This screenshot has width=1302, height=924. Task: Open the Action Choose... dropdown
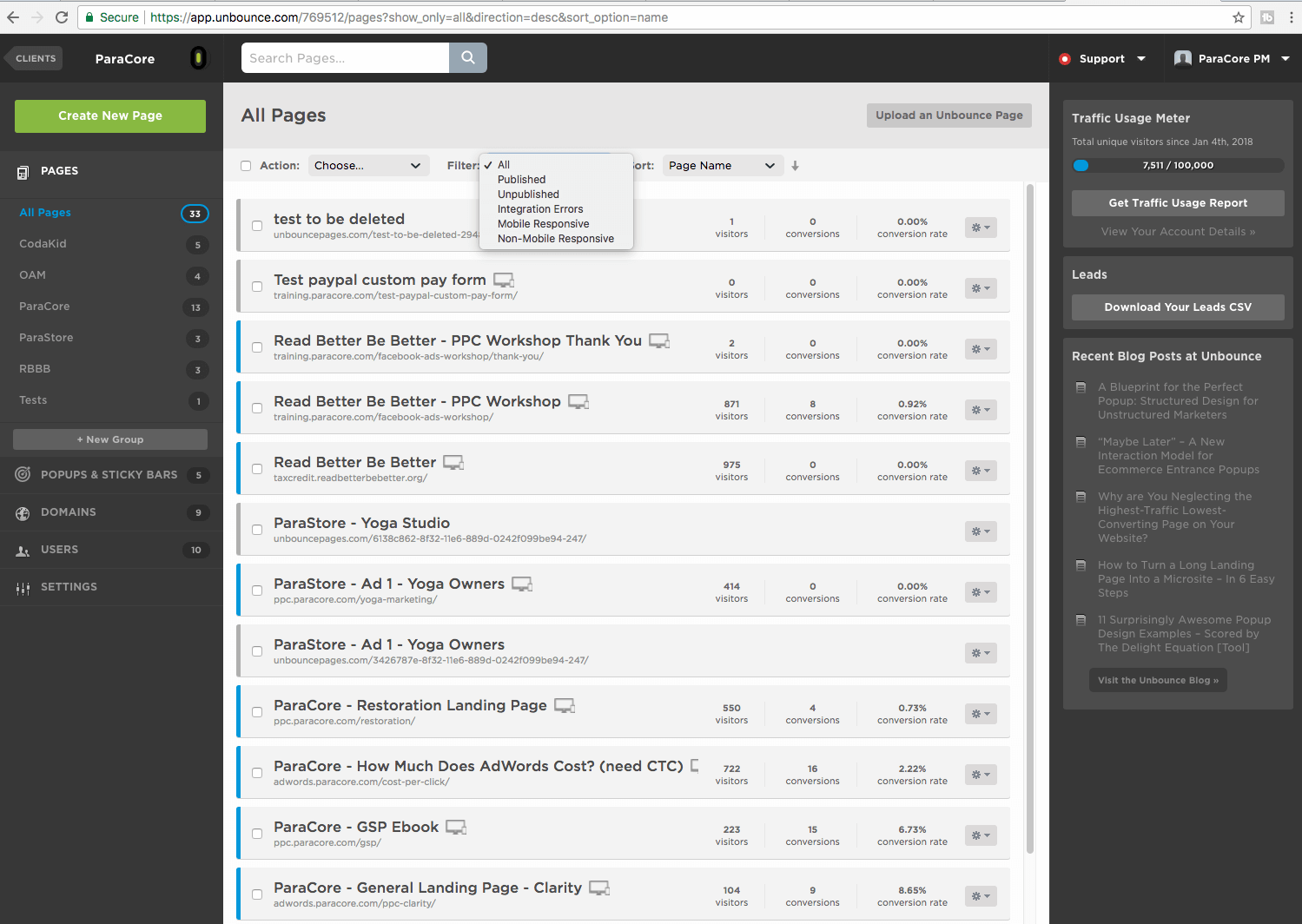[368, 166]
